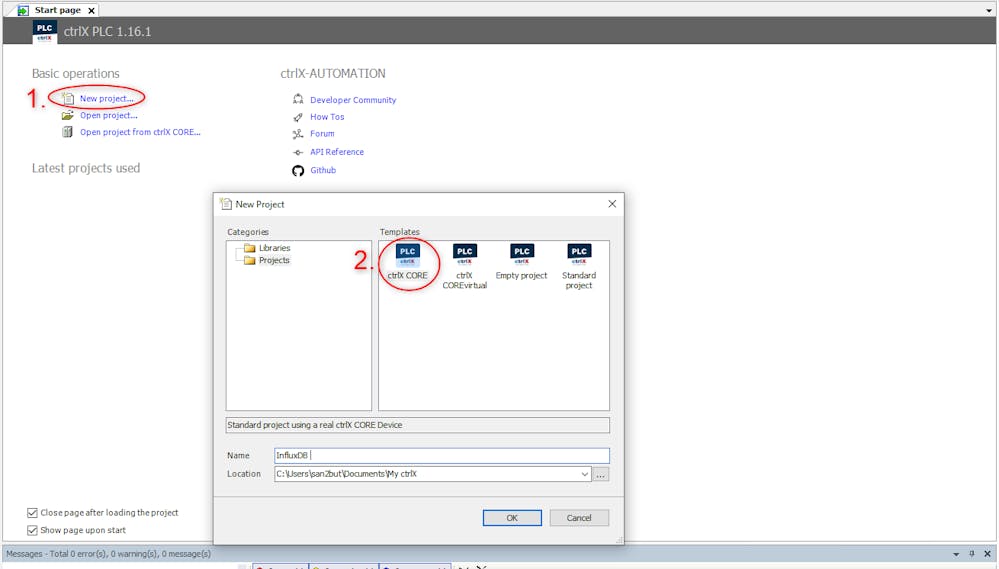
Task: Click the New project link
Action: [106, 98]
